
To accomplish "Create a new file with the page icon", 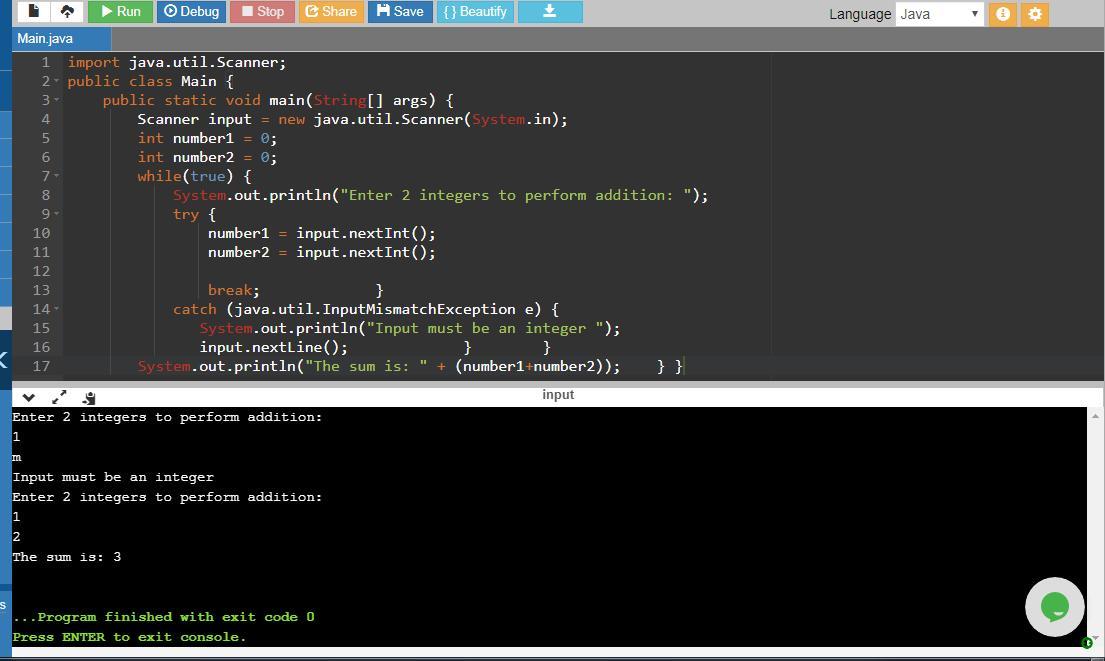I will (x=33, y=11).
